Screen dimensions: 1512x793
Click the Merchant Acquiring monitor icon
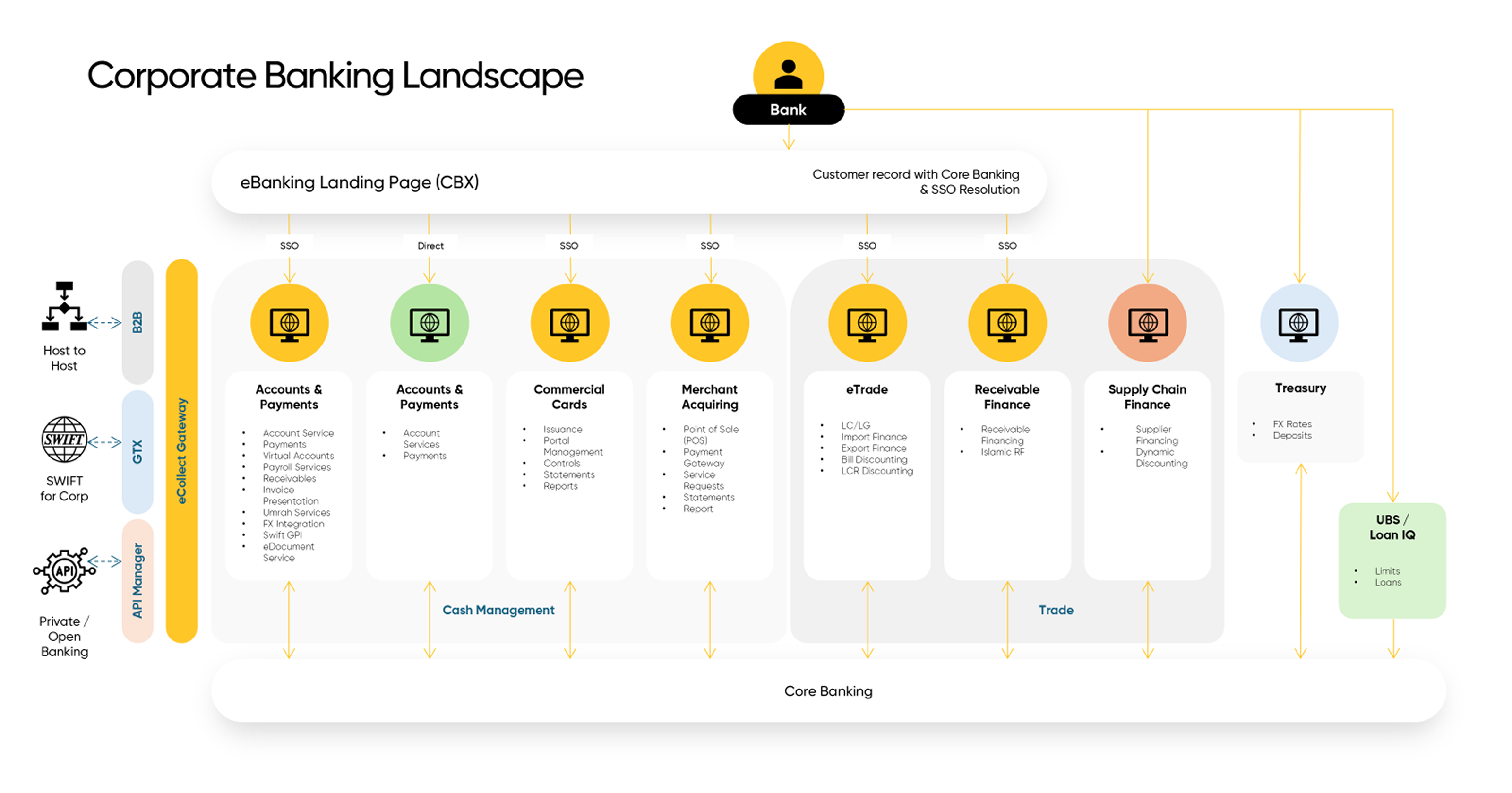click(x=710, y=323)
